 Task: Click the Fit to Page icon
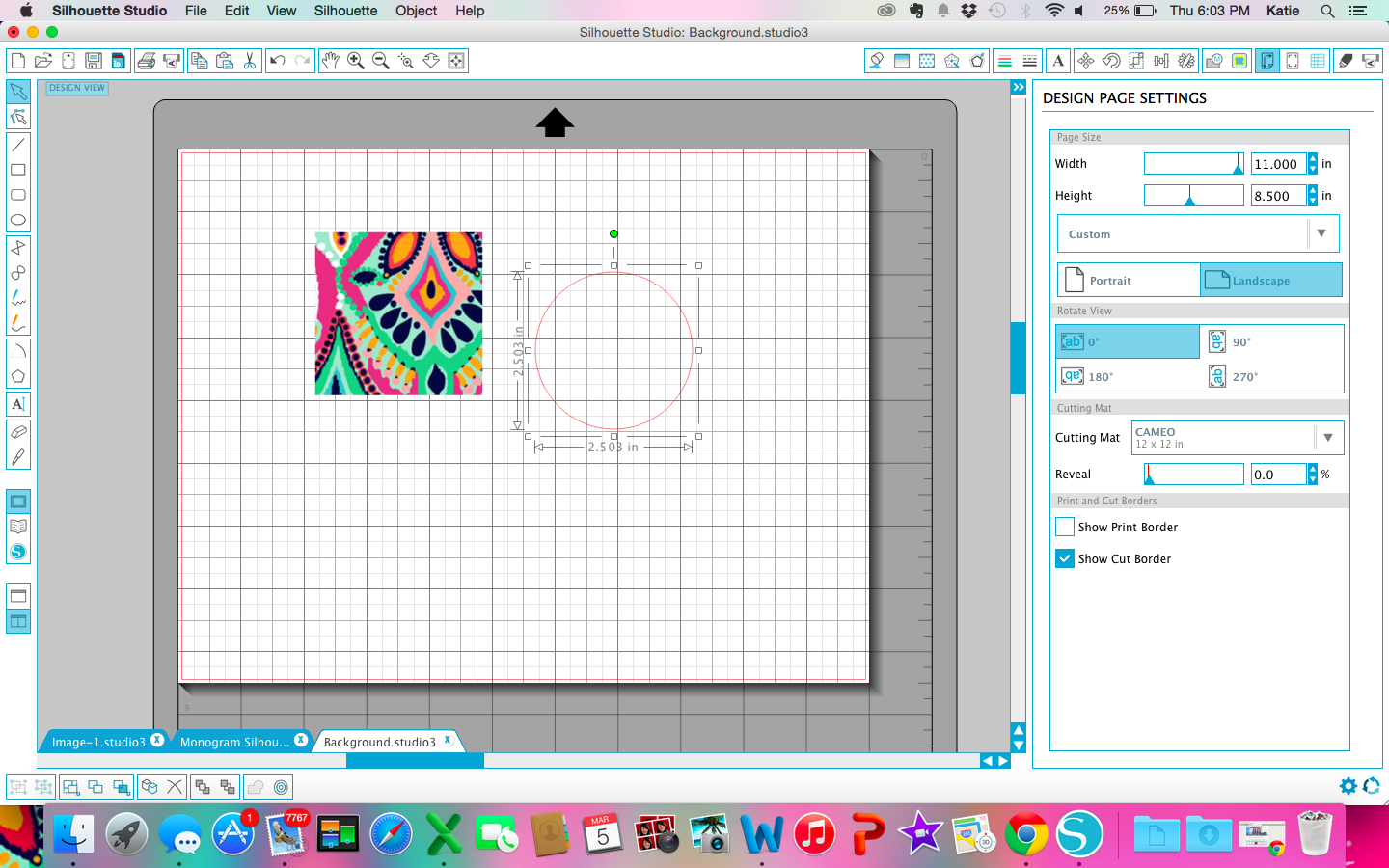(456, 61)
